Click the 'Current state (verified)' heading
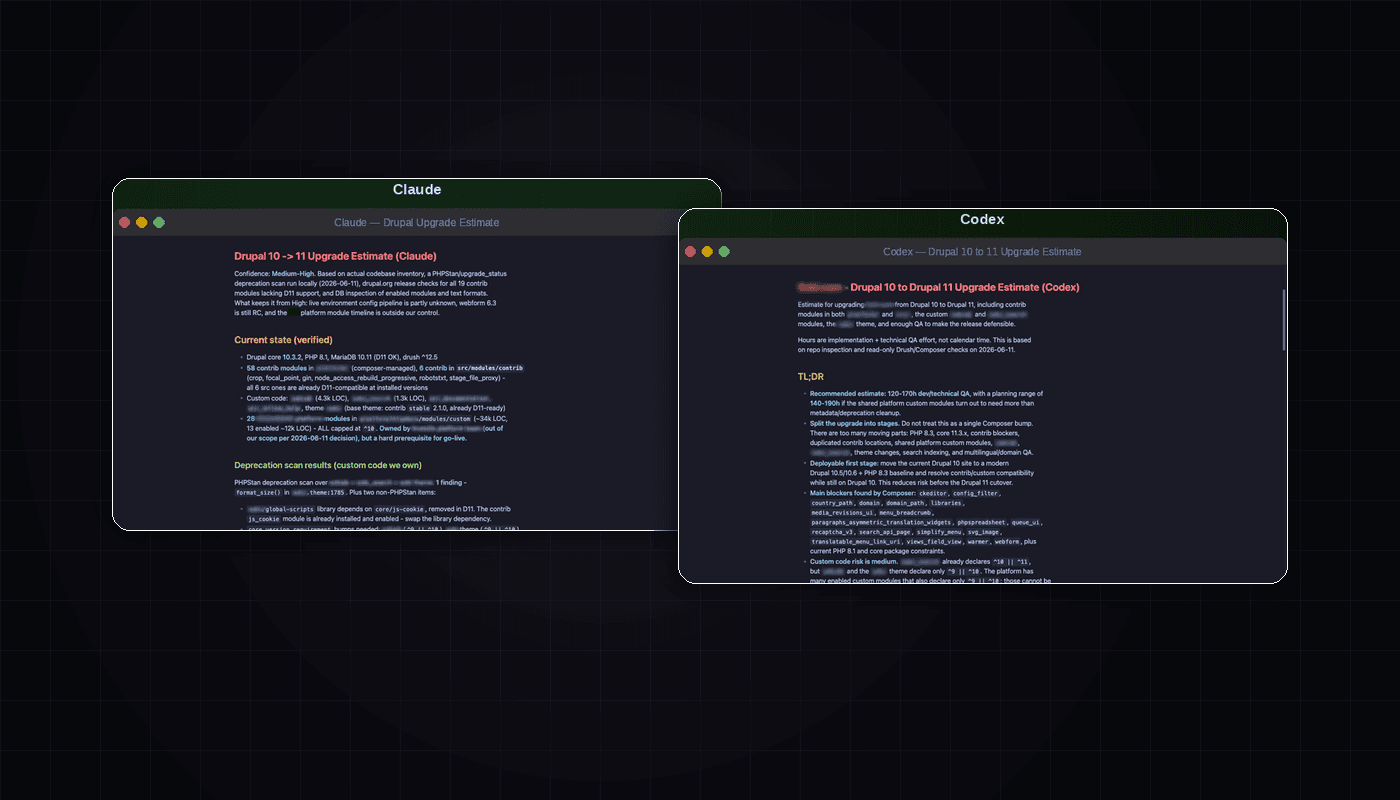The width and height of the screenshot is (1400, 800). (283, 340)
